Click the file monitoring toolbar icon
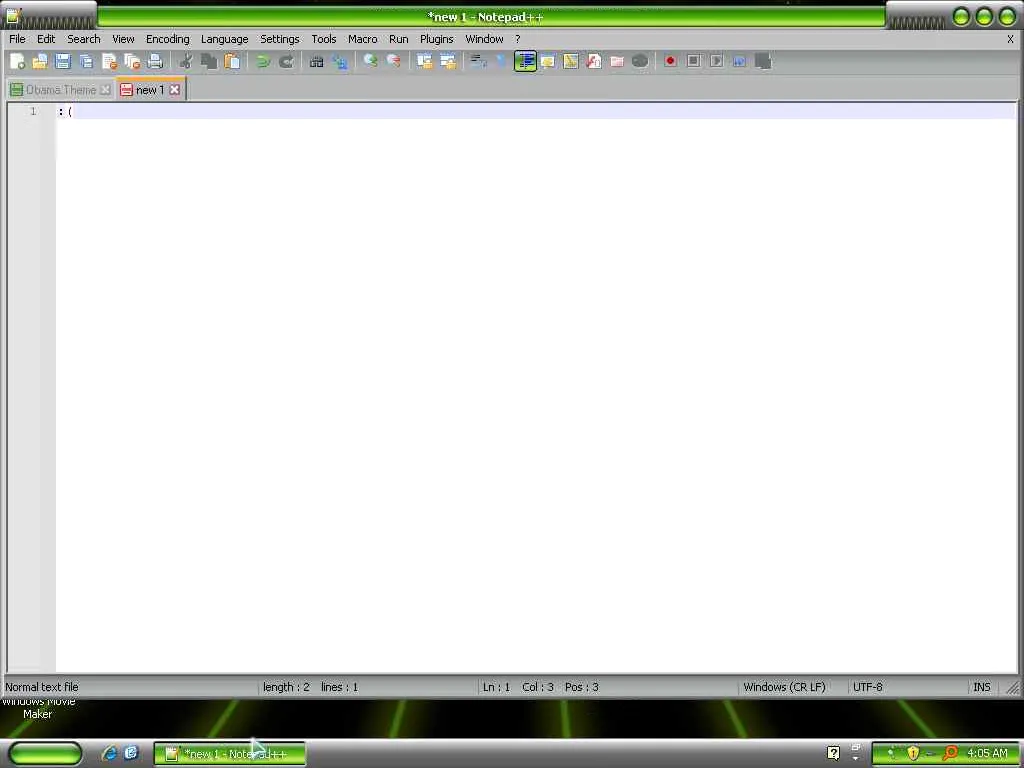1024x768 pixels. coord(640,61)
